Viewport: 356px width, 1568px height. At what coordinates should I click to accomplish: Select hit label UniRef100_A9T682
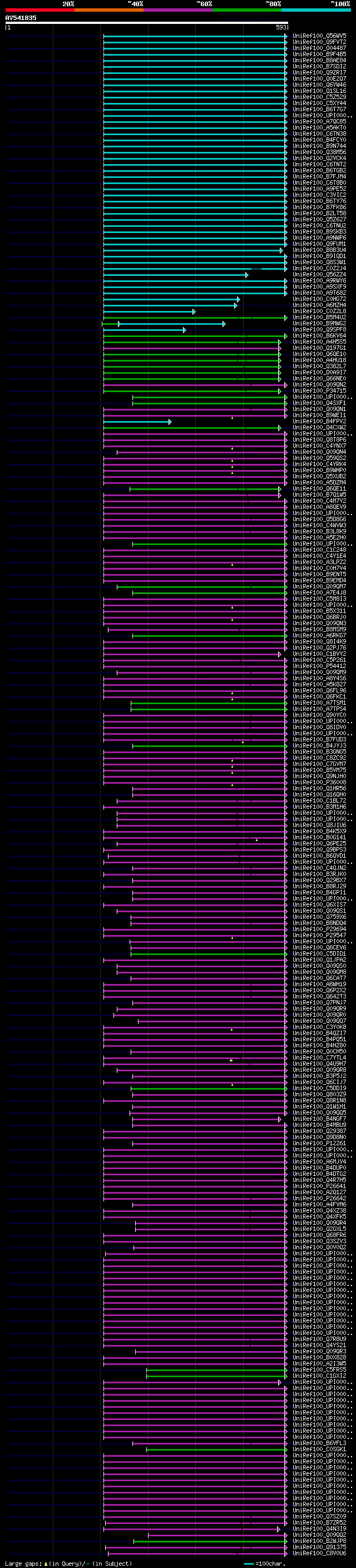[319, 293]
